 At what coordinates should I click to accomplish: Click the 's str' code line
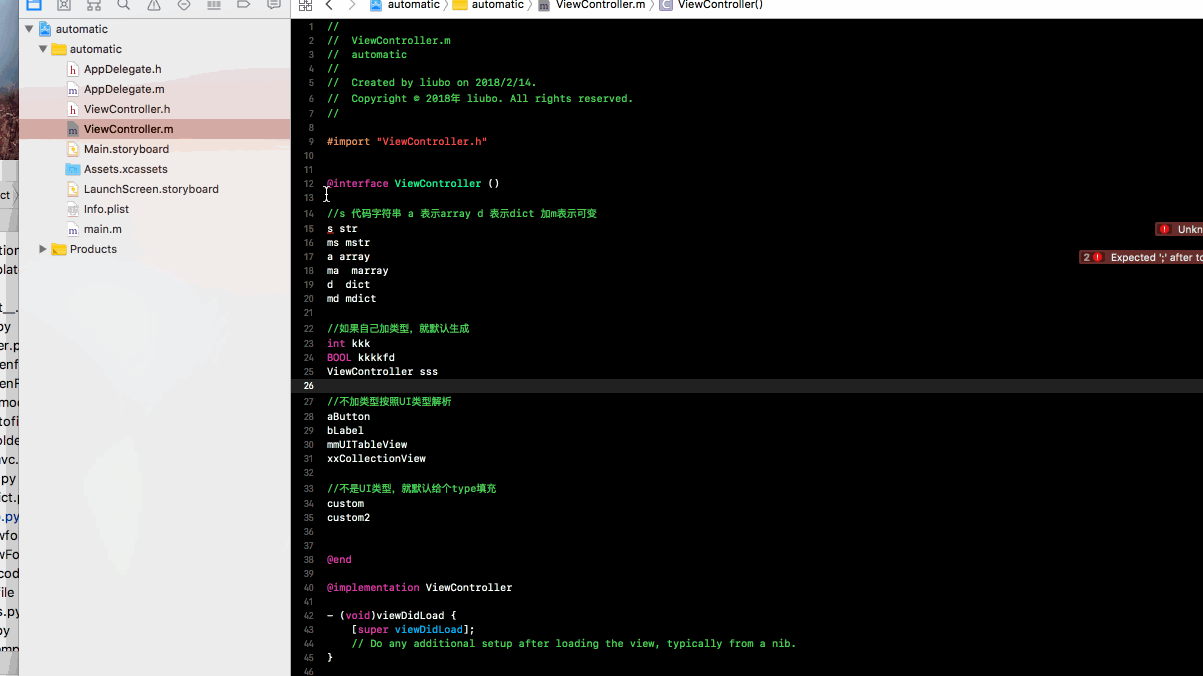(342, 229)
